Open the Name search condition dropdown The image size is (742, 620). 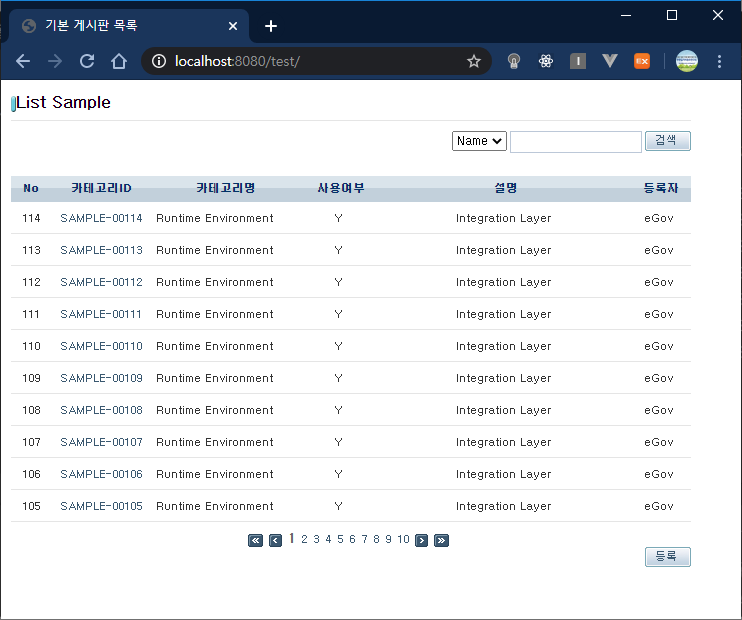479,141
